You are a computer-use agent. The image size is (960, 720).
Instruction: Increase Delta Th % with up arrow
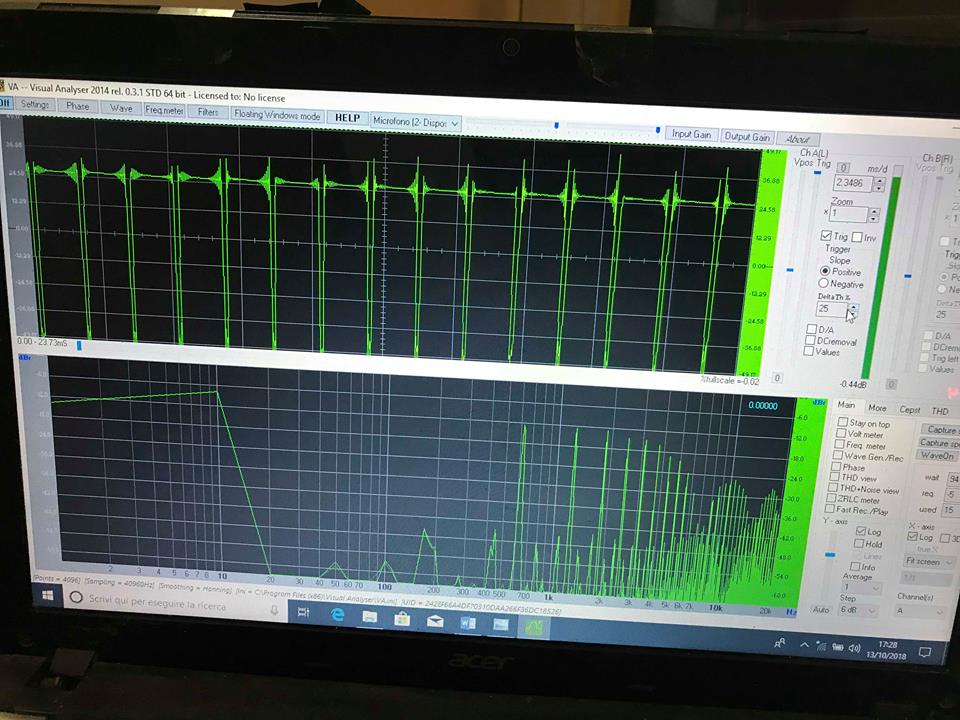(x=853, y=306)
